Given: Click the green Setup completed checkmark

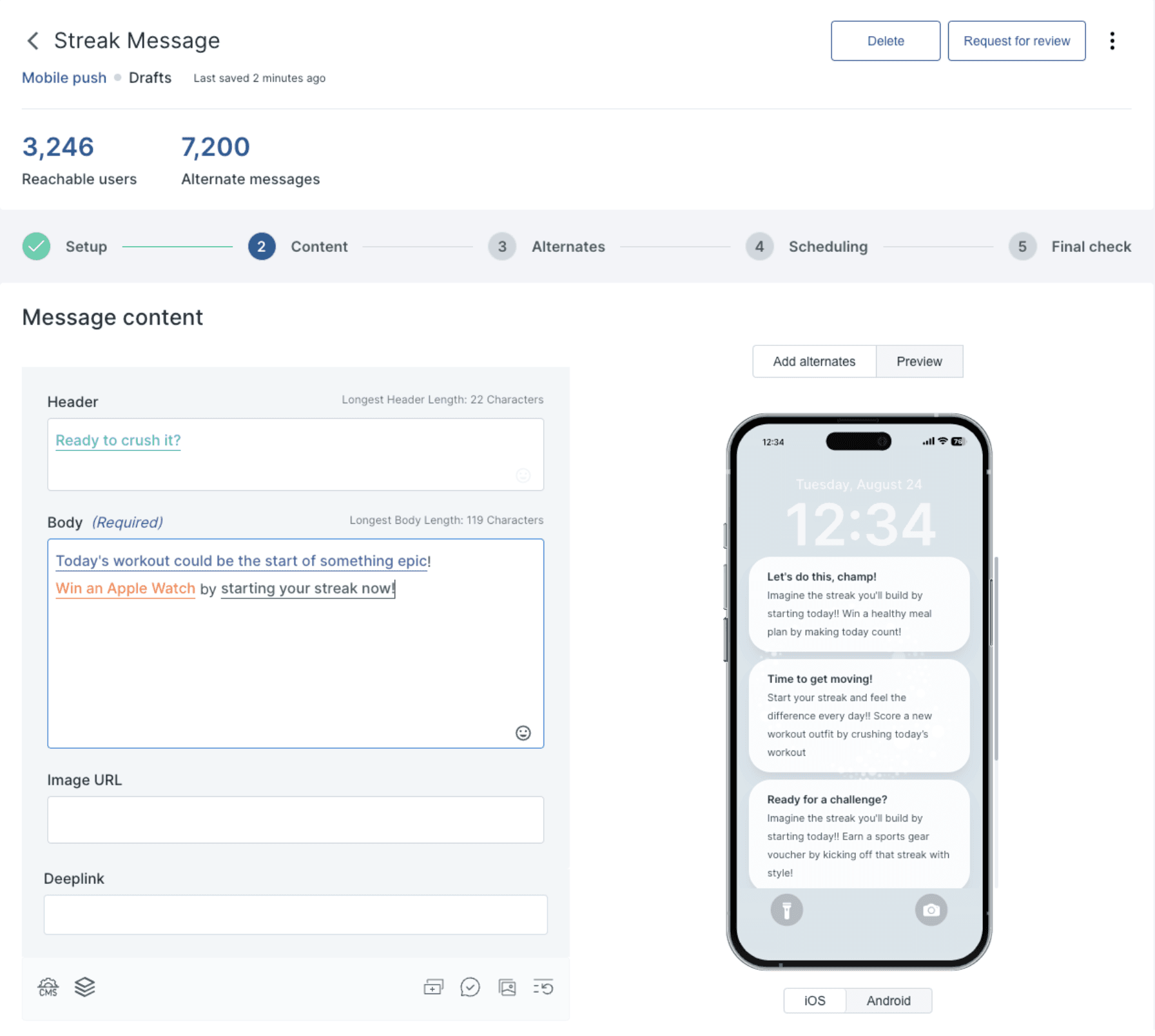Looking at the screenshot, I should [x=36, y=246].
